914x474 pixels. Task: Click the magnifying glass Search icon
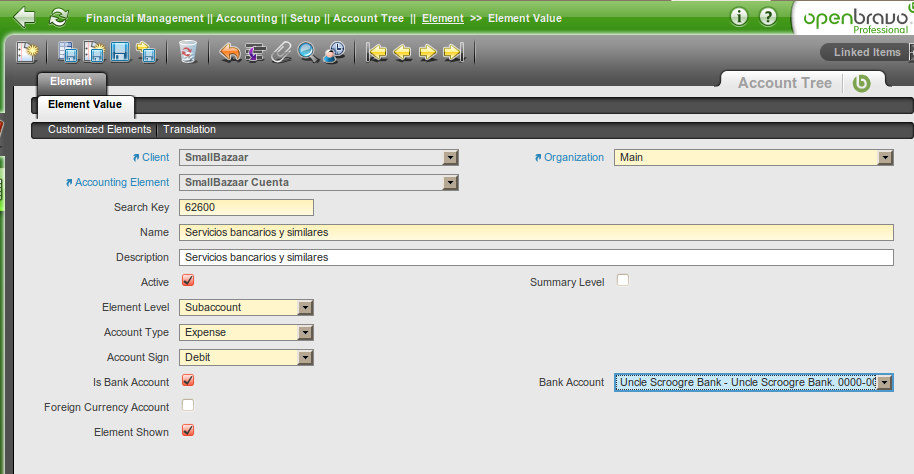click(308, 52)
